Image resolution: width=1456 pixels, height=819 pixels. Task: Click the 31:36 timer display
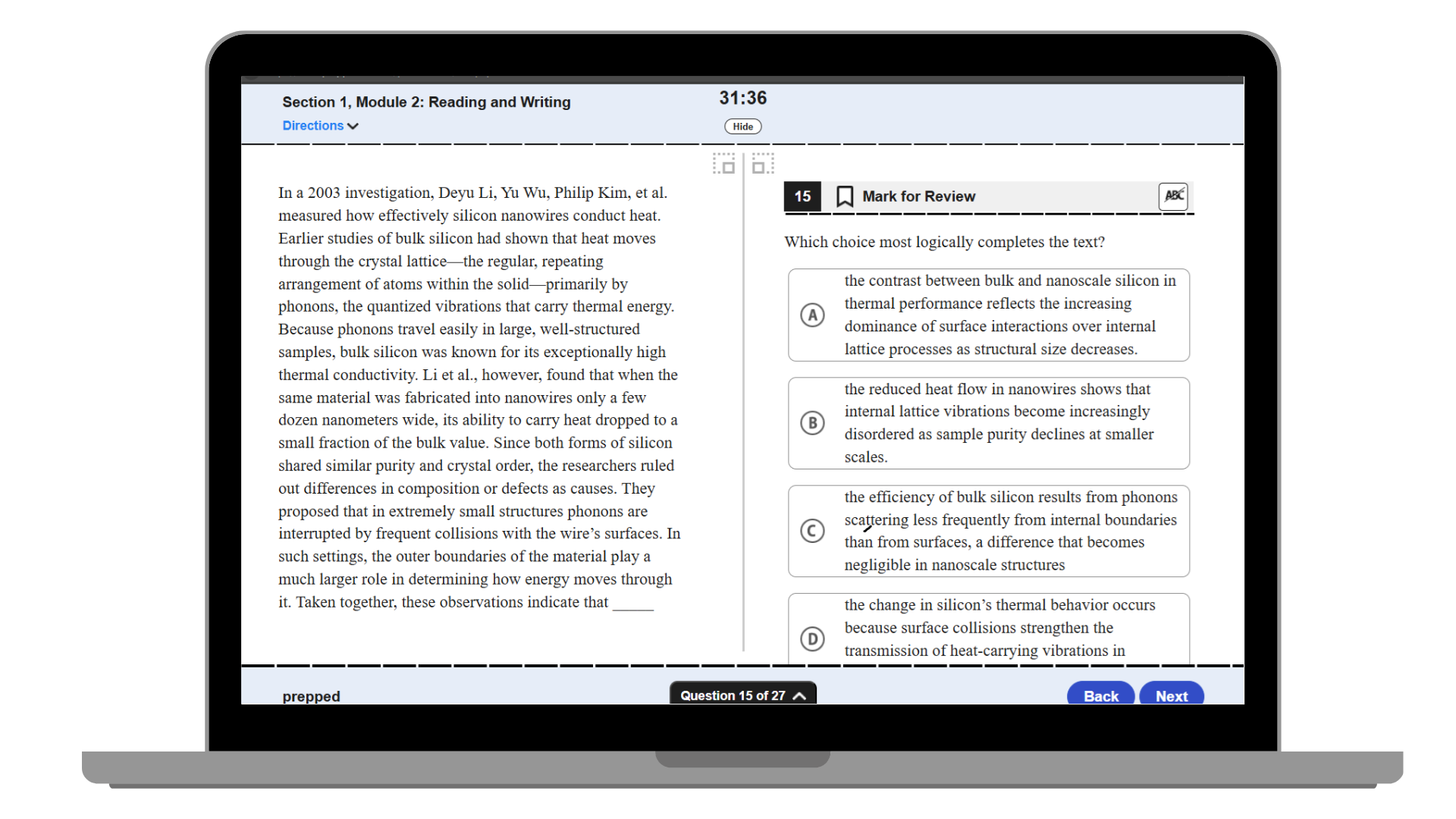point(742,99)
